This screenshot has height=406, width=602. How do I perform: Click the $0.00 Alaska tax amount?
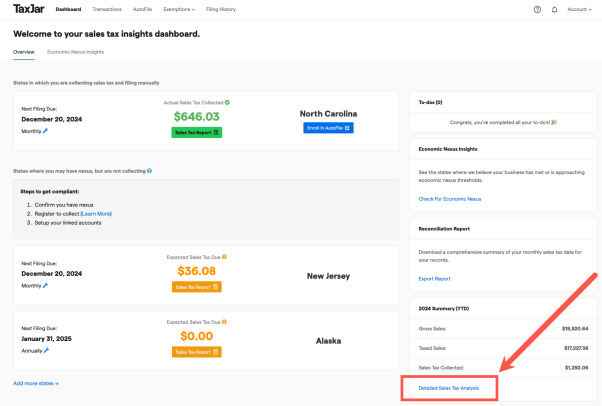197,336
